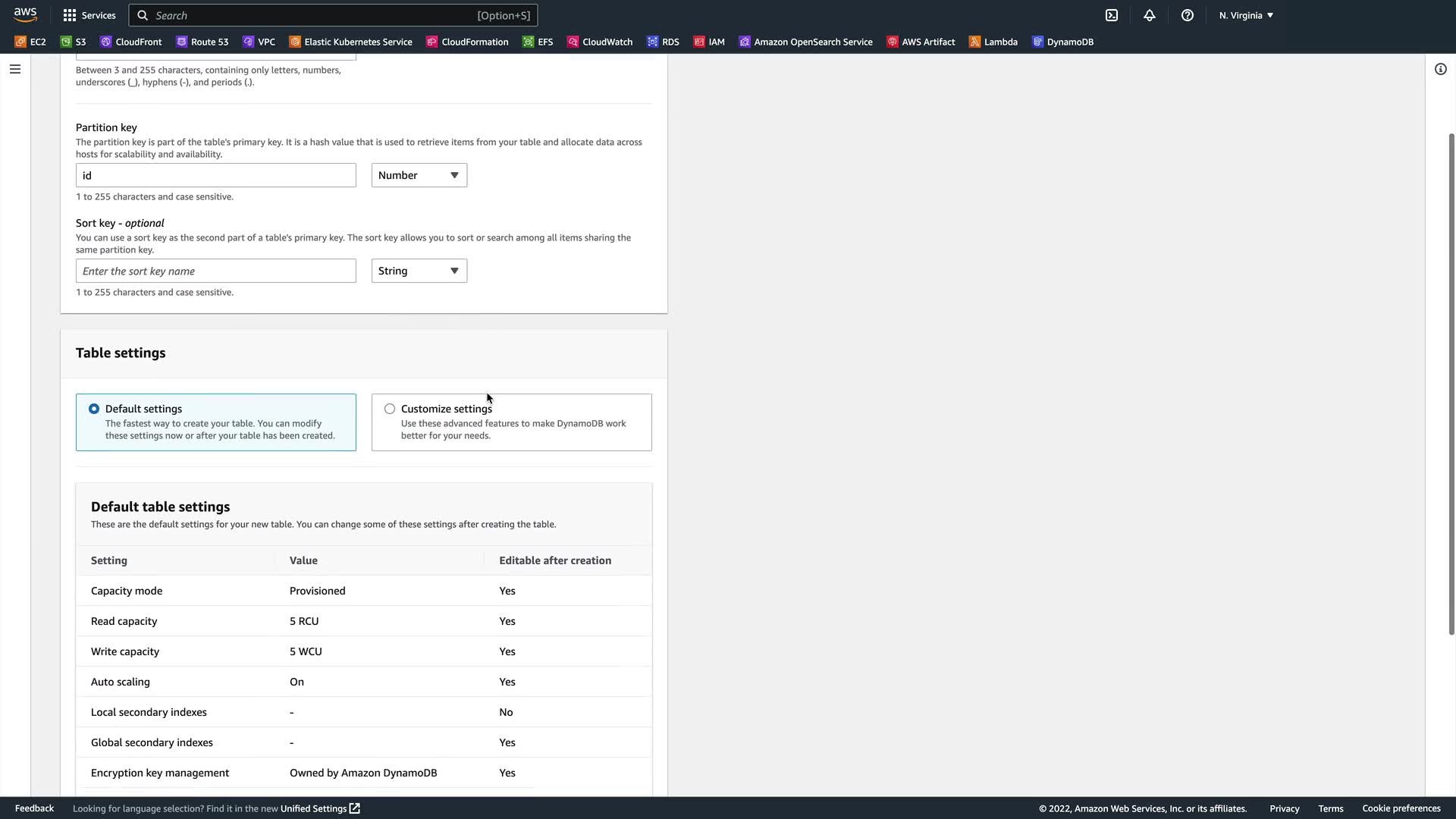Screen dimensions: 1456x819
Task: Open the sort key String type dropdown
Action: (x=419, y=271)
